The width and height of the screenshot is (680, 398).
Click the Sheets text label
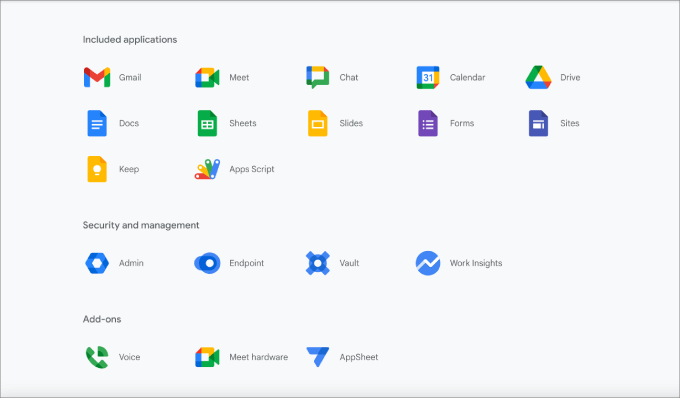[243, 123]
